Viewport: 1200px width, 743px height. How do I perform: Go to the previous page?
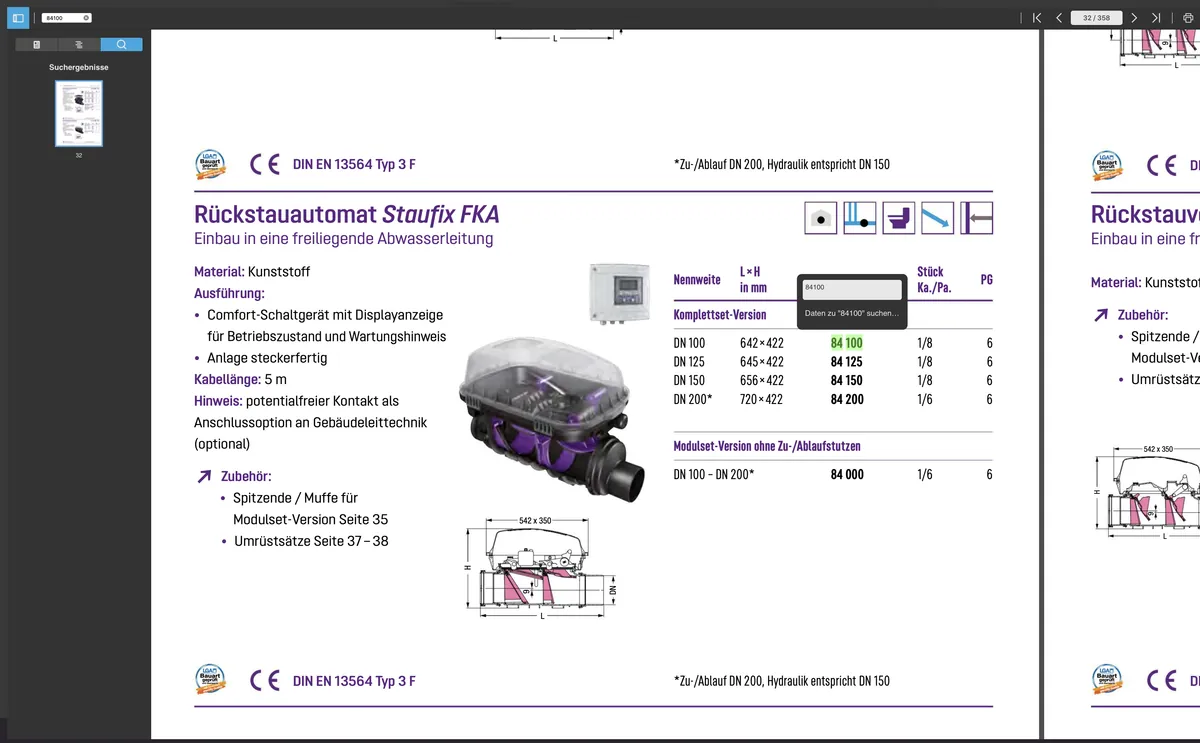(x=1059, y=18)
